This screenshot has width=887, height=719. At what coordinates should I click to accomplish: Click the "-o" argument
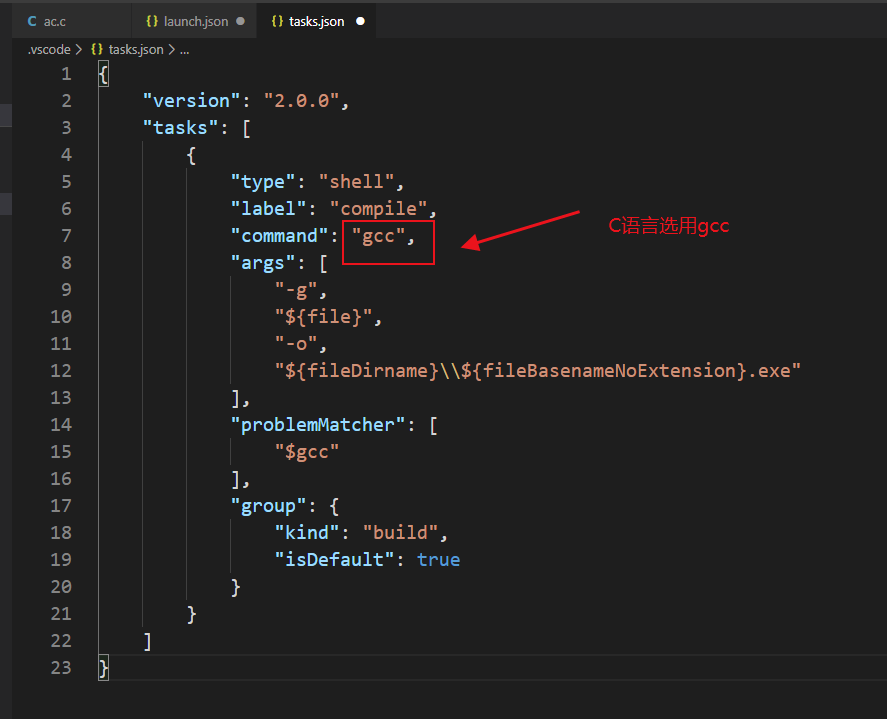[296, 344]
